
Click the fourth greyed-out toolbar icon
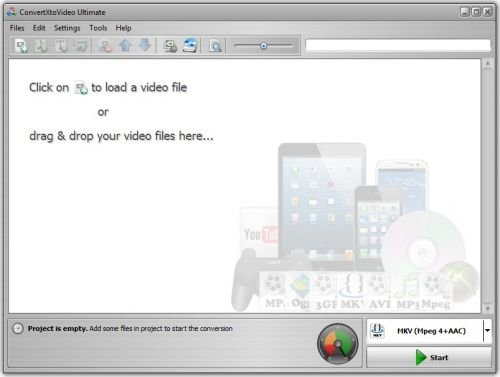click(80, 46)
